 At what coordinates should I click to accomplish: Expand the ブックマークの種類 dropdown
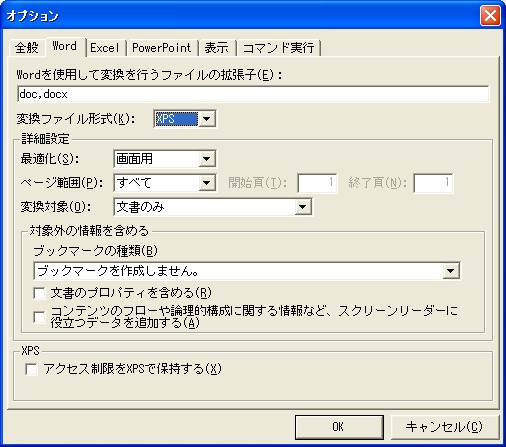[x=247, y=271]
